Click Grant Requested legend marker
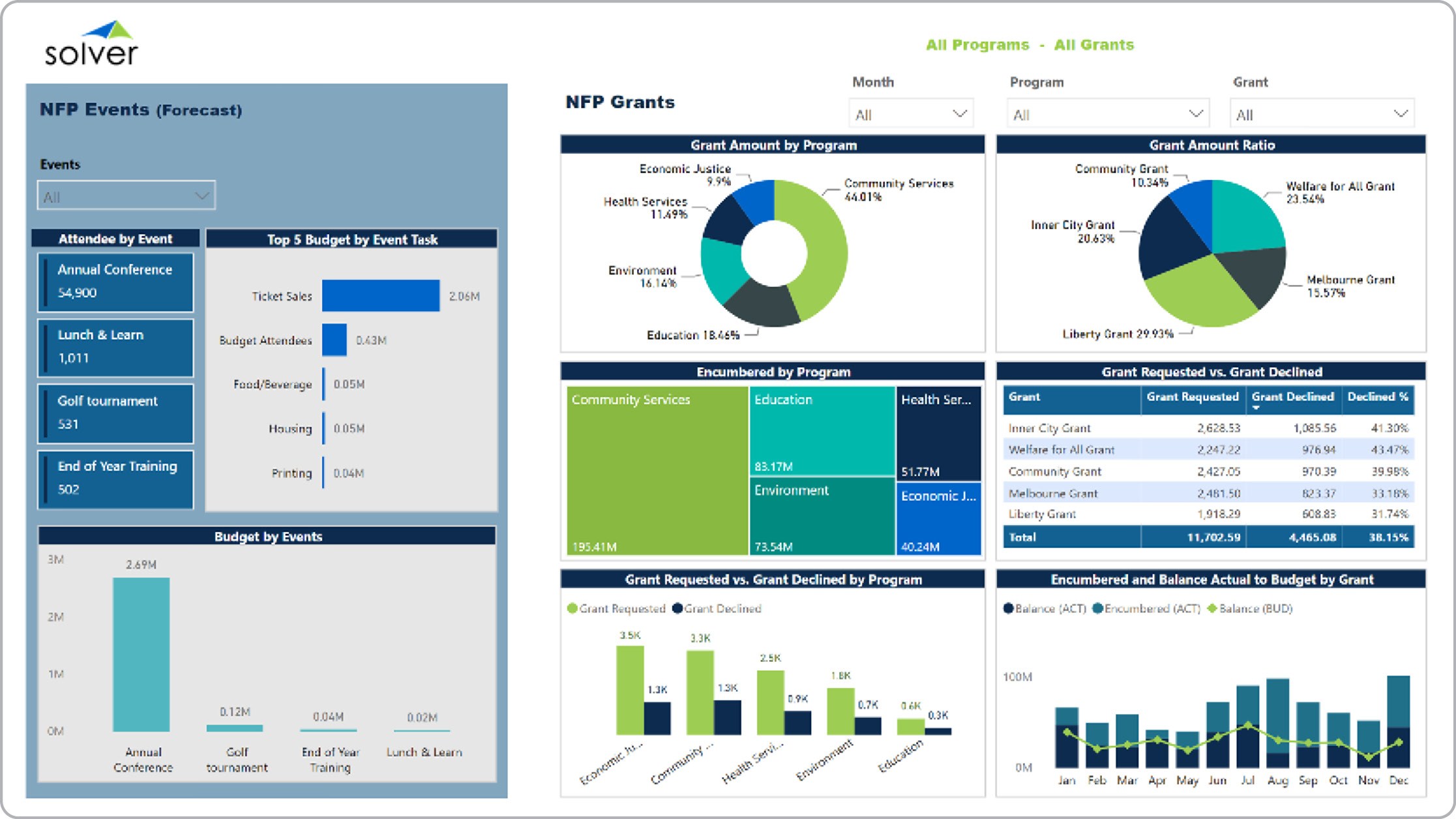 tap(572, 608)
